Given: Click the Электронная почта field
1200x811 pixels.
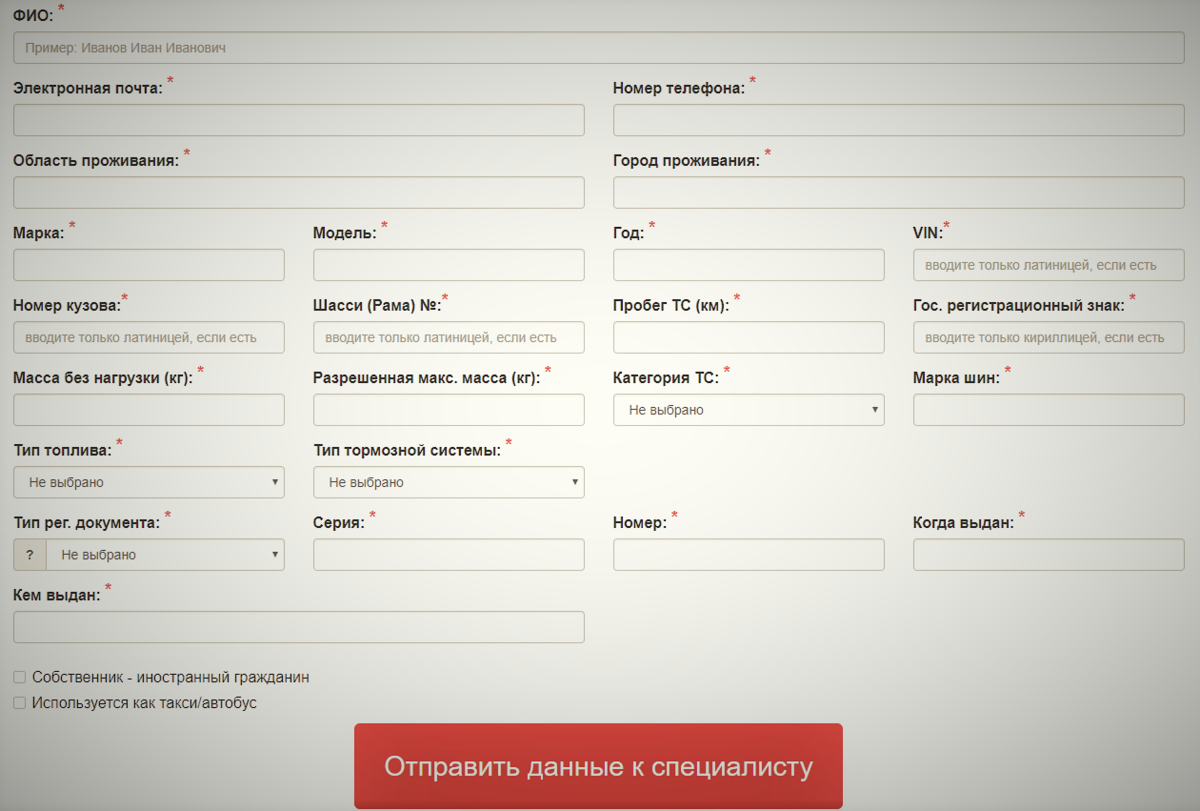Looking at the screenshot, I should pos(299,120).
